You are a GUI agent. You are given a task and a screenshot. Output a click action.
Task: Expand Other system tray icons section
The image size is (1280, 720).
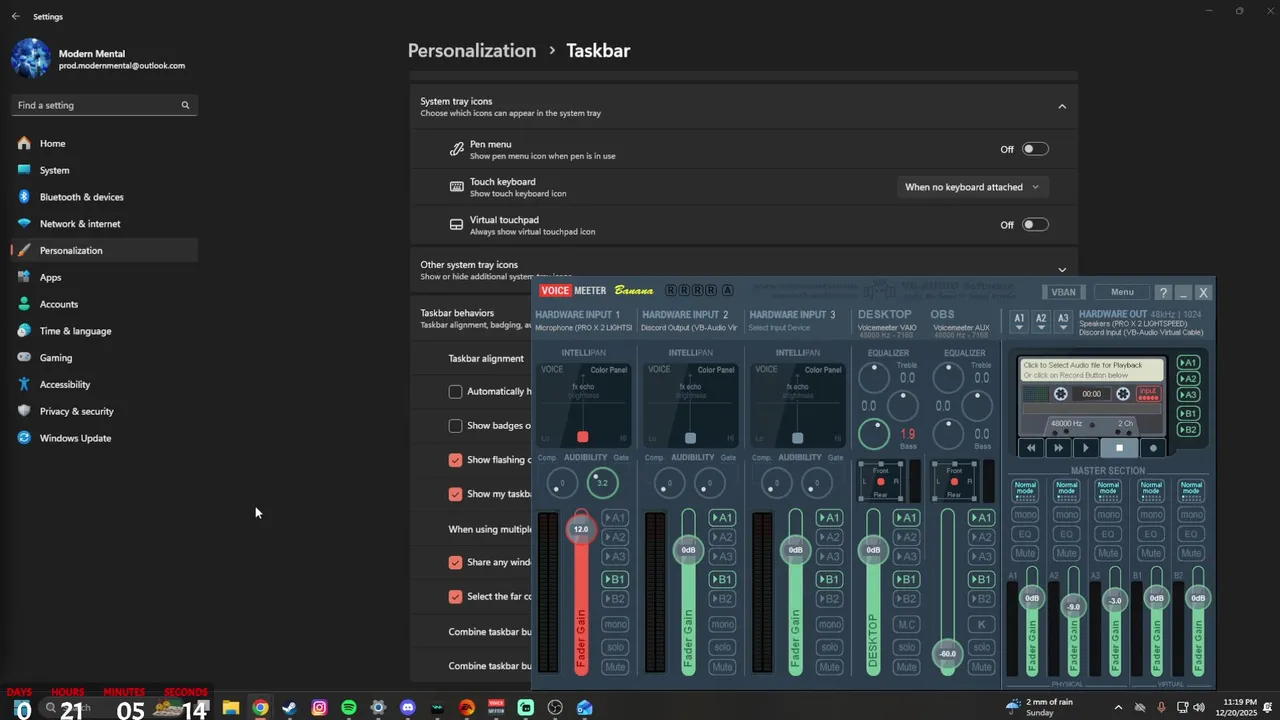point(1062,270)
